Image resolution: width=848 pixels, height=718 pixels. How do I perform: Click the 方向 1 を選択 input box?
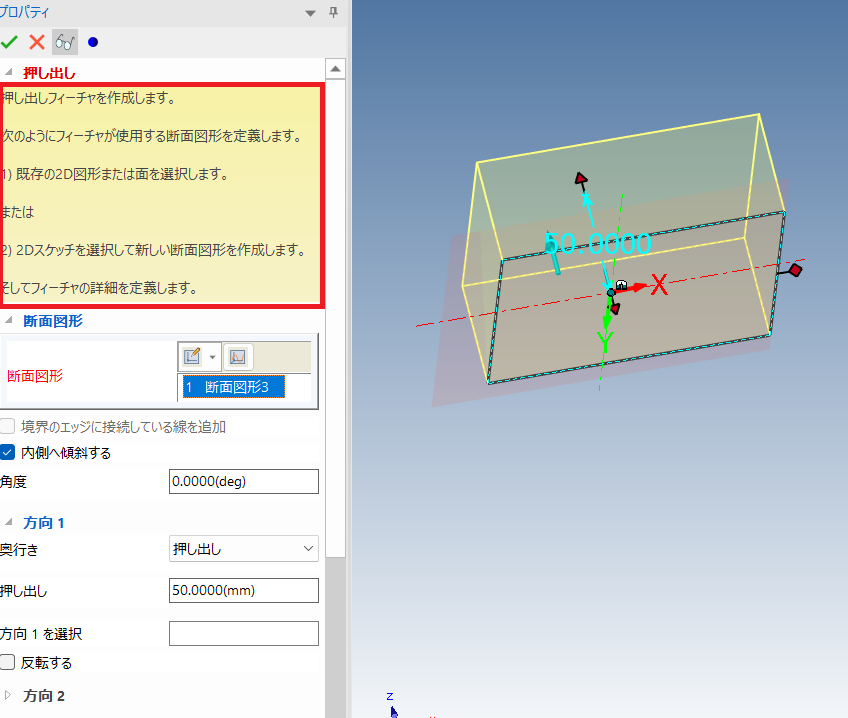tap(243, 633)
